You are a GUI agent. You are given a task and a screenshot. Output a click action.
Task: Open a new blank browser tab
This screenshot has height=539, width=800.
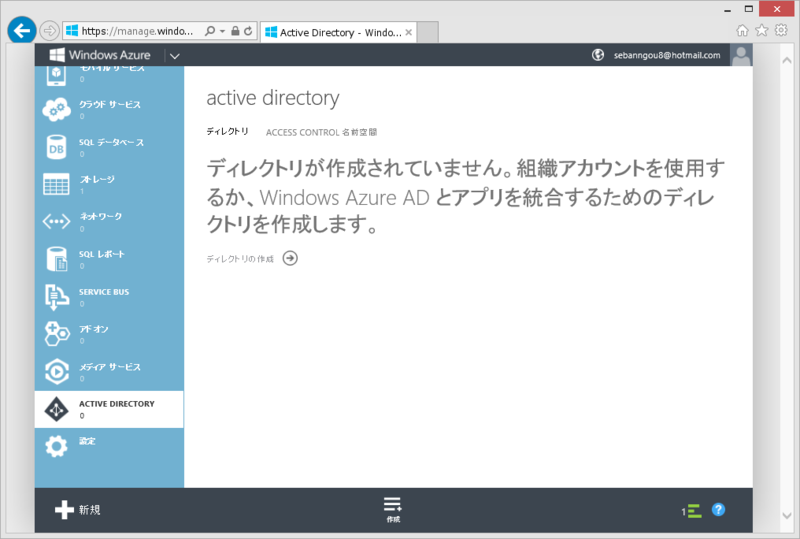click(x=428, y=32)
